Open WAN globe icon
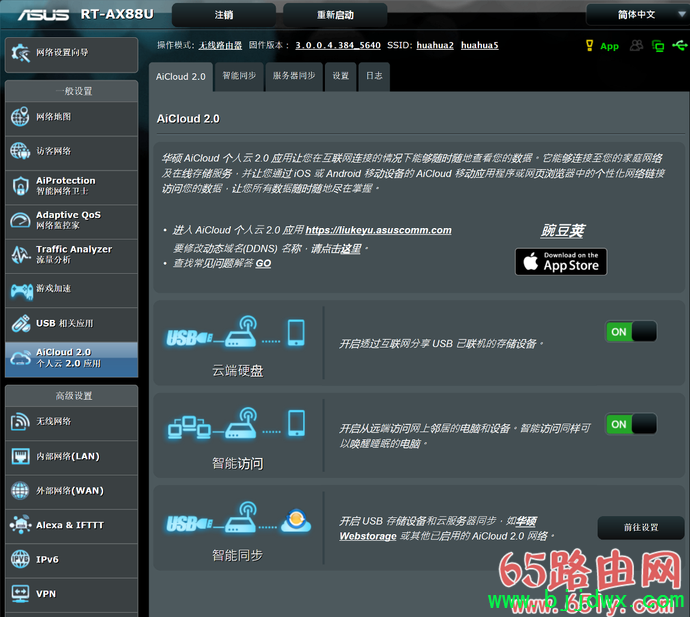The height and width of the screenshot is (617, 690). 20,491
